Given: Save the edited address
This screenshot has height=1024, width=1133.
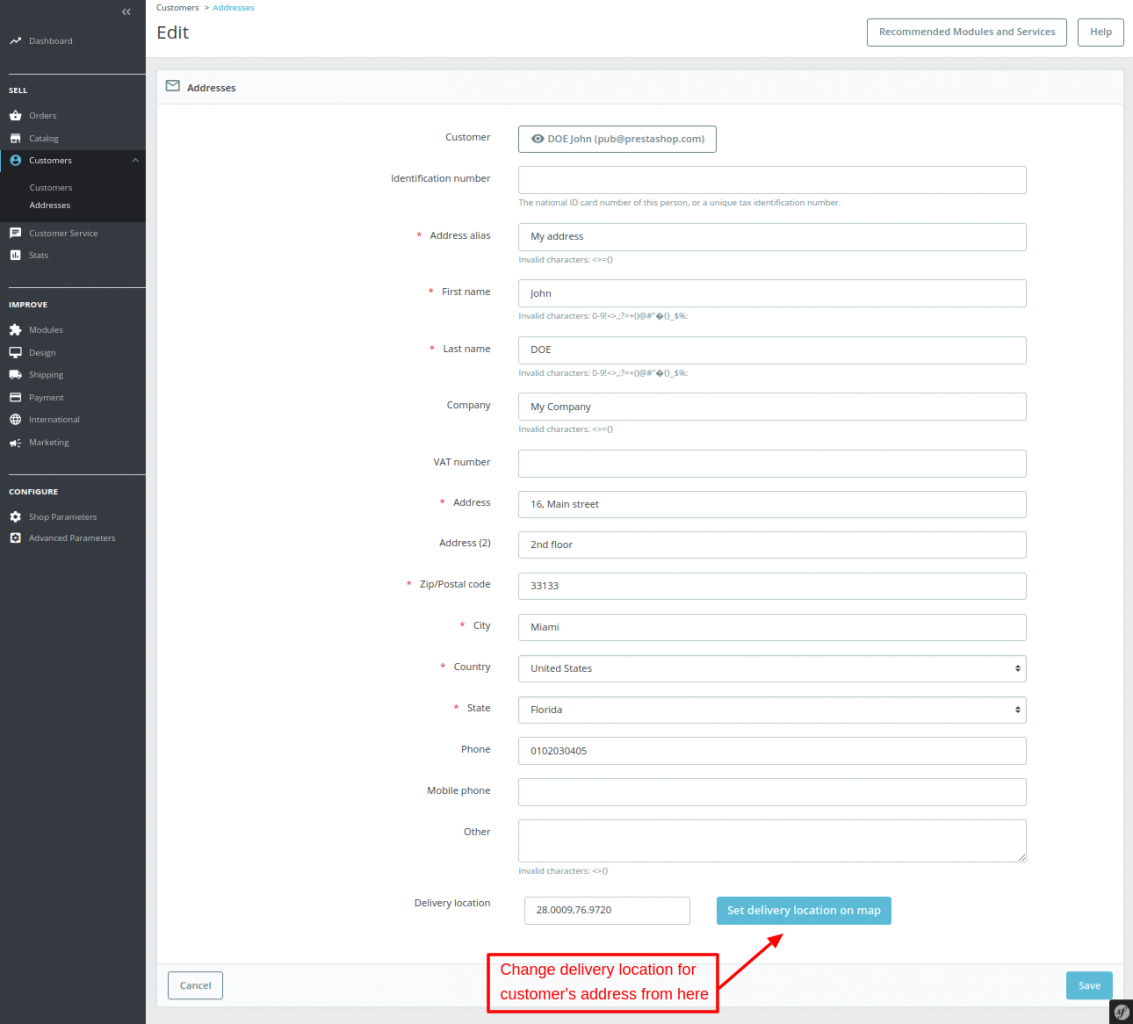Looking at the screenshot, I should pos(1088,985).
